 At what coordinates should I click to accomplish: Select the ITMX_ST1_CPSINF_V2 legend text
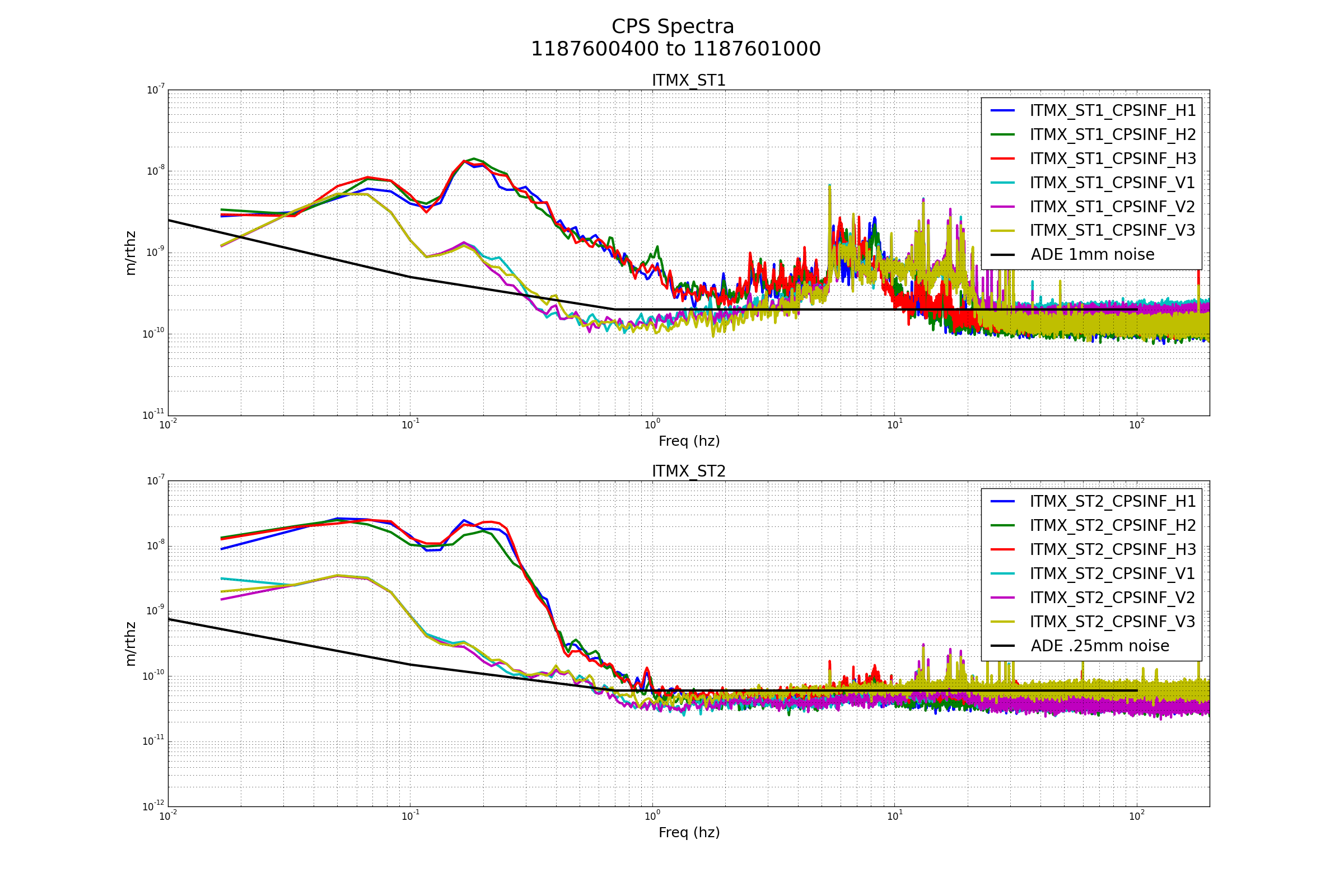pyautogui.click(x=1112, y=206)
